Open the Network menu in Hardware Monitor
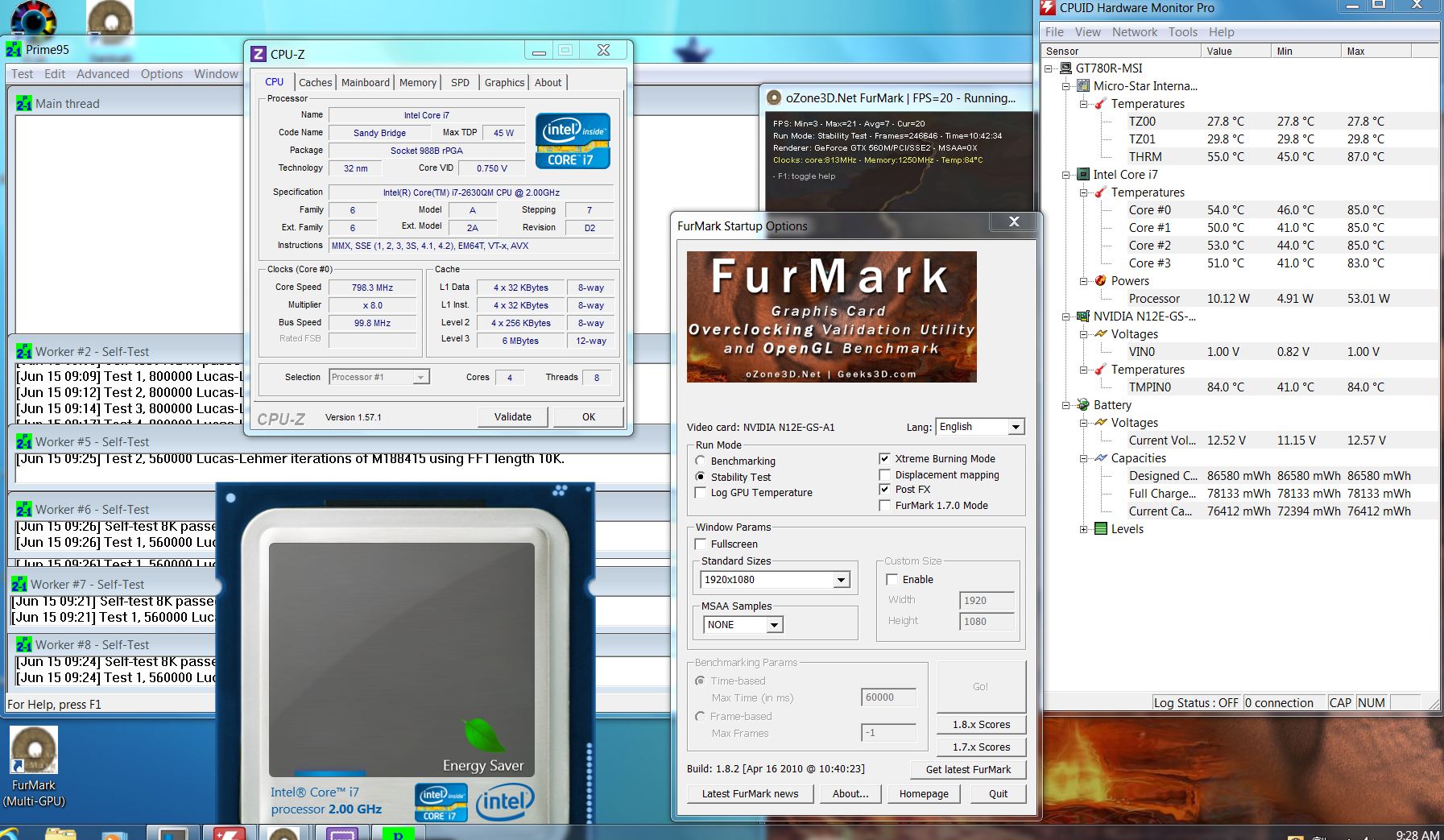The height and width of the screenshot is (840, 1444). point(1135,32)
